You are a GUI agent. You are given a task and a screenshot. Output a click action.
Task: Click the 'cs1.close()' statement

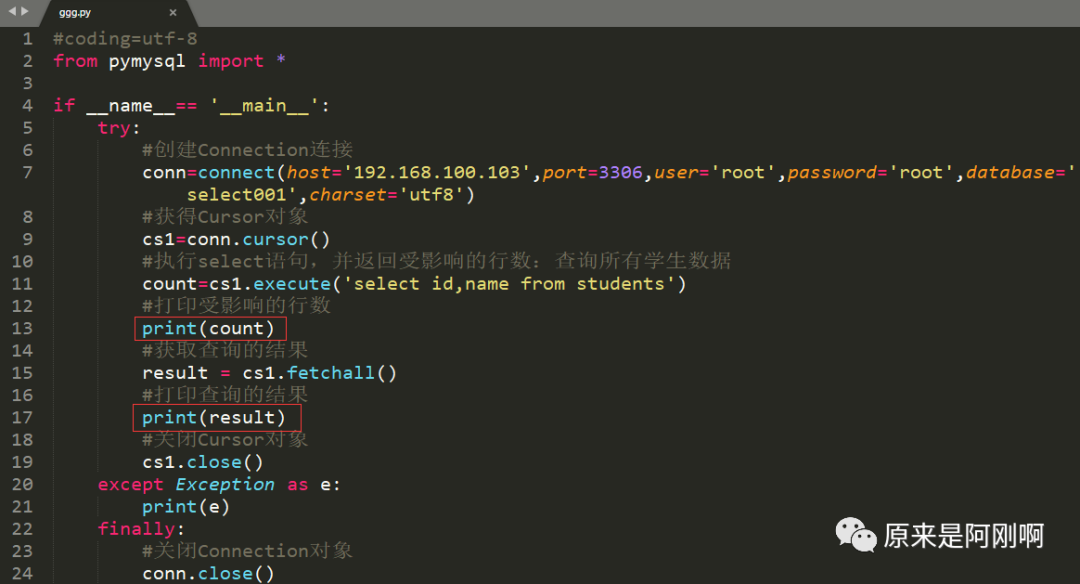202,462
